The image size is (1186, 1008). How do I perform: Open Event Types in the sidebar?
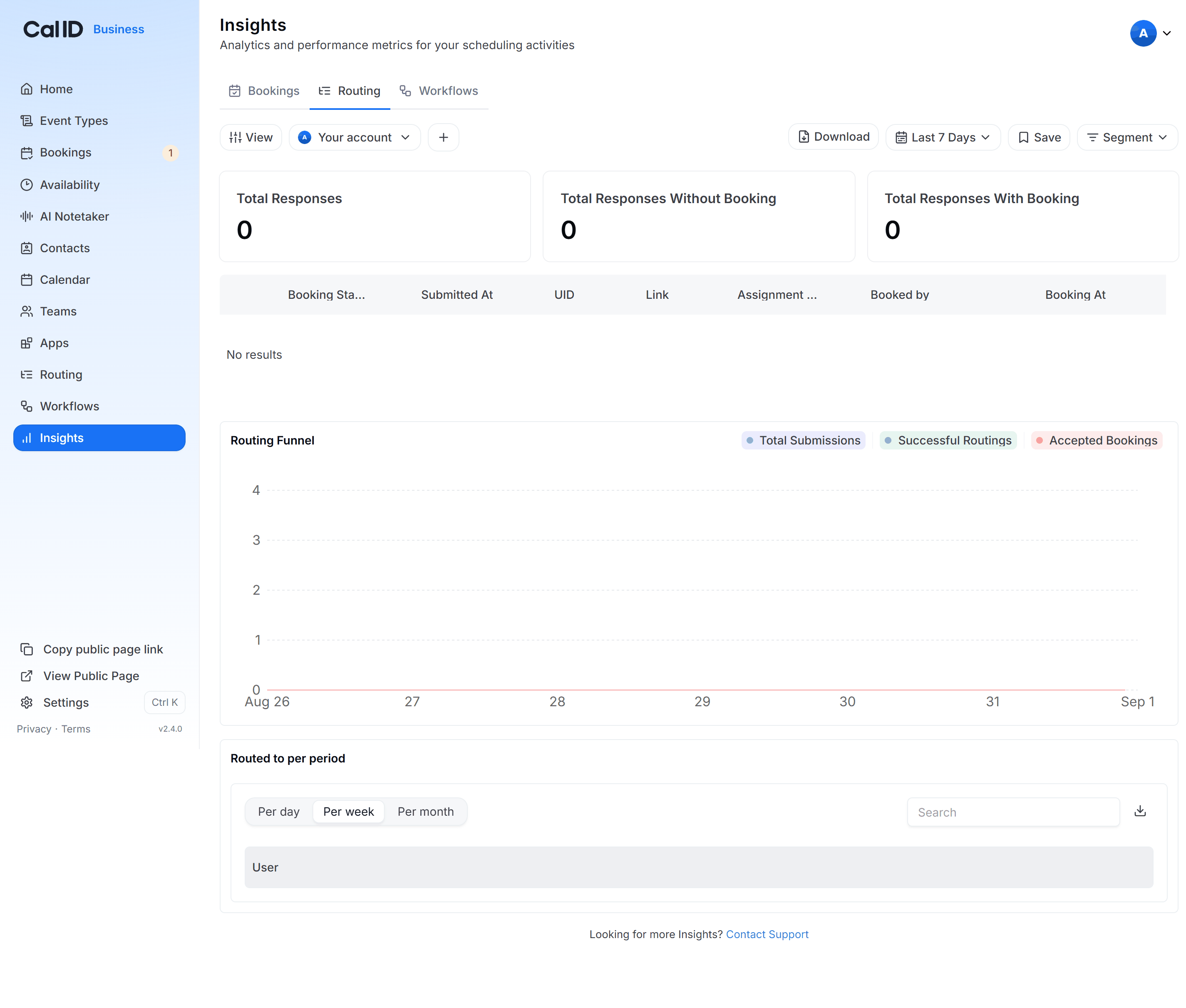point(99,121)
